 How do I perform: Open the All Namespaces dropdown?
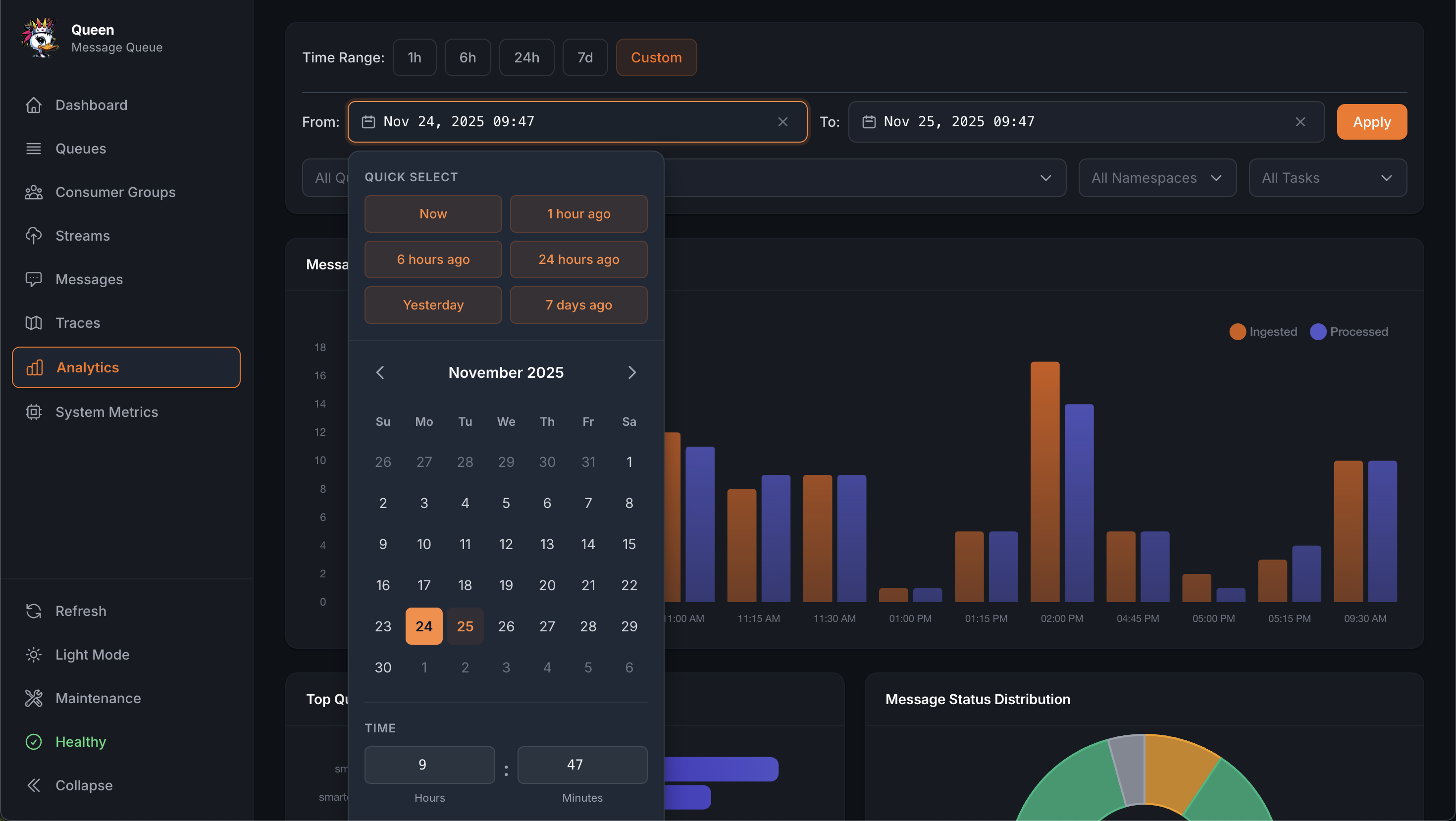pyautogui.click(x=1156, y=177)
